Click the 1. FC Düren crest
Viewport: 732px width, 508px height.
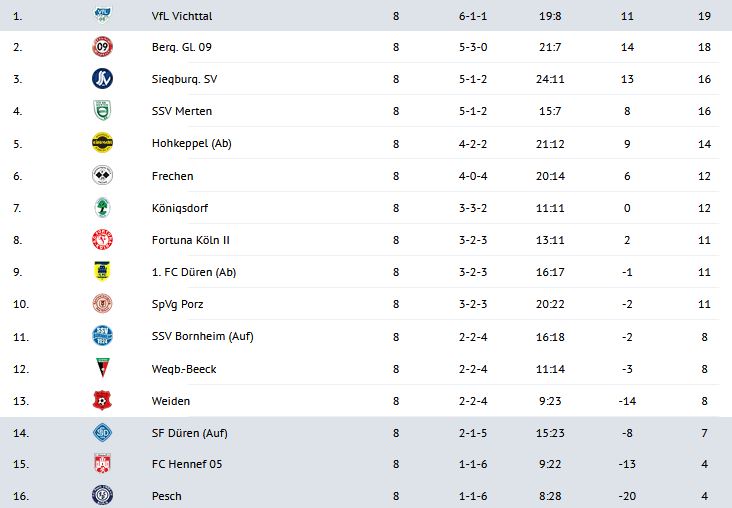(102, 272)
